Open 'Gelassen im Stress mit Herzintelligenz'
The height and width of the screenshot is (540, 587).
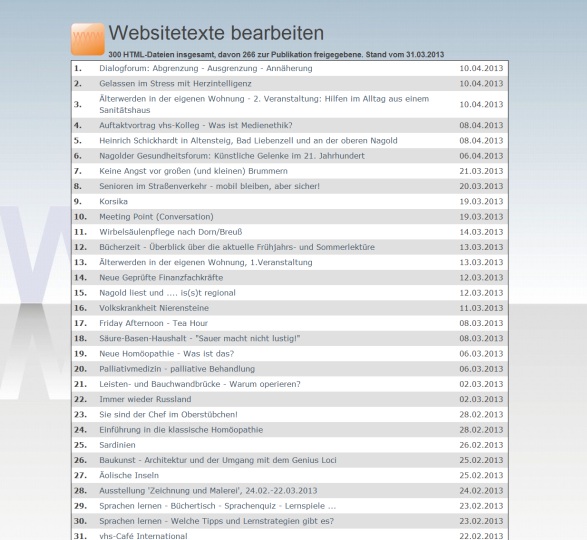click(175, 84)
